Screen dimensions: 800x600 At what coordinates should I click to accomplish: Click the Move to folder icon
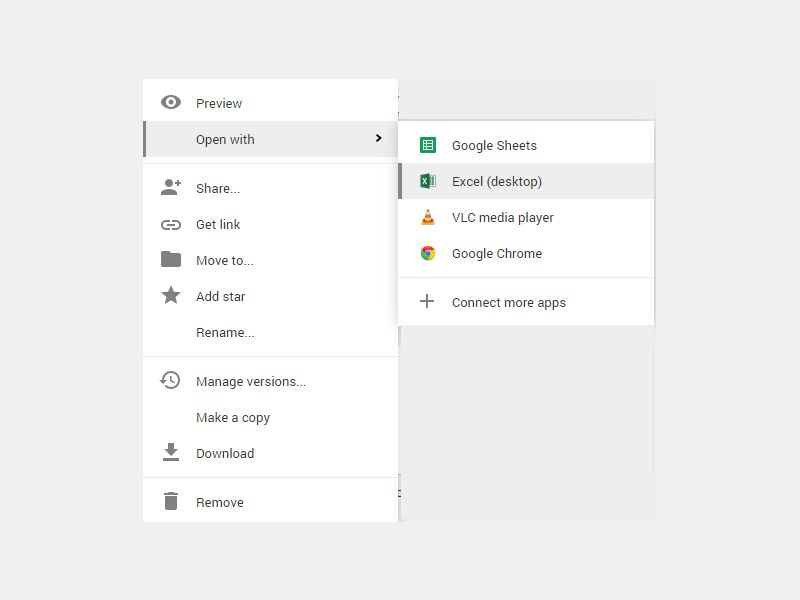(170, 259)
